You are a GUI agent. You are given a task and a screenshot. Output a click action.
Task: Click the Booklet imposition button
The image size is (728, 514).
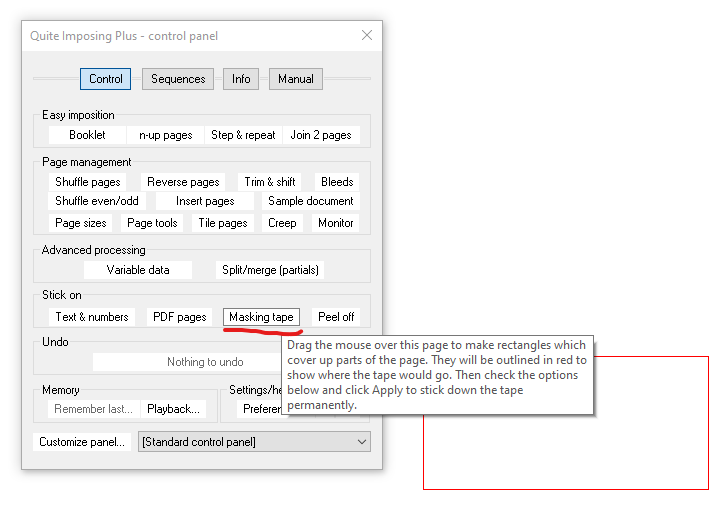[x=87, y=135]
